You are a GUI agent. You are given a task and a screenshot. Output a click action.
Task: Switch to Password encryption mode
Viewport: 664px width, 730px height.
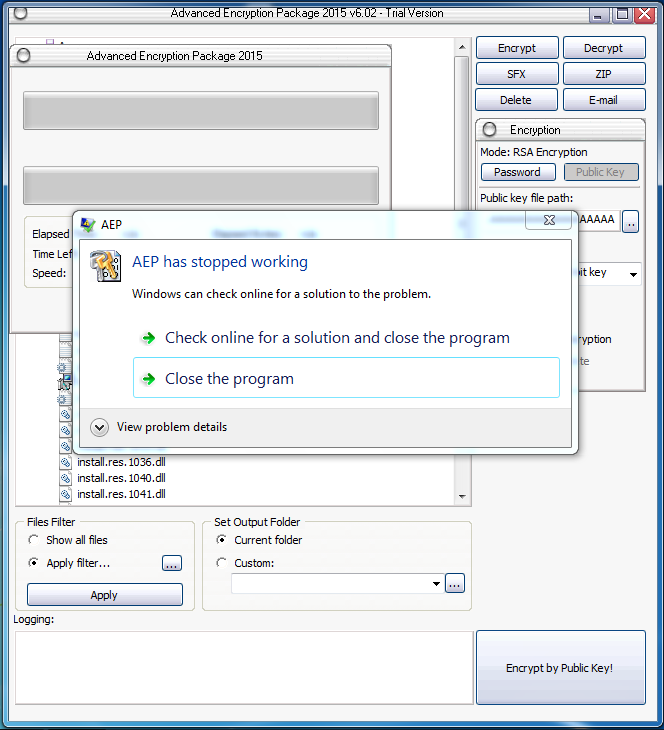(x=518, y=172)
